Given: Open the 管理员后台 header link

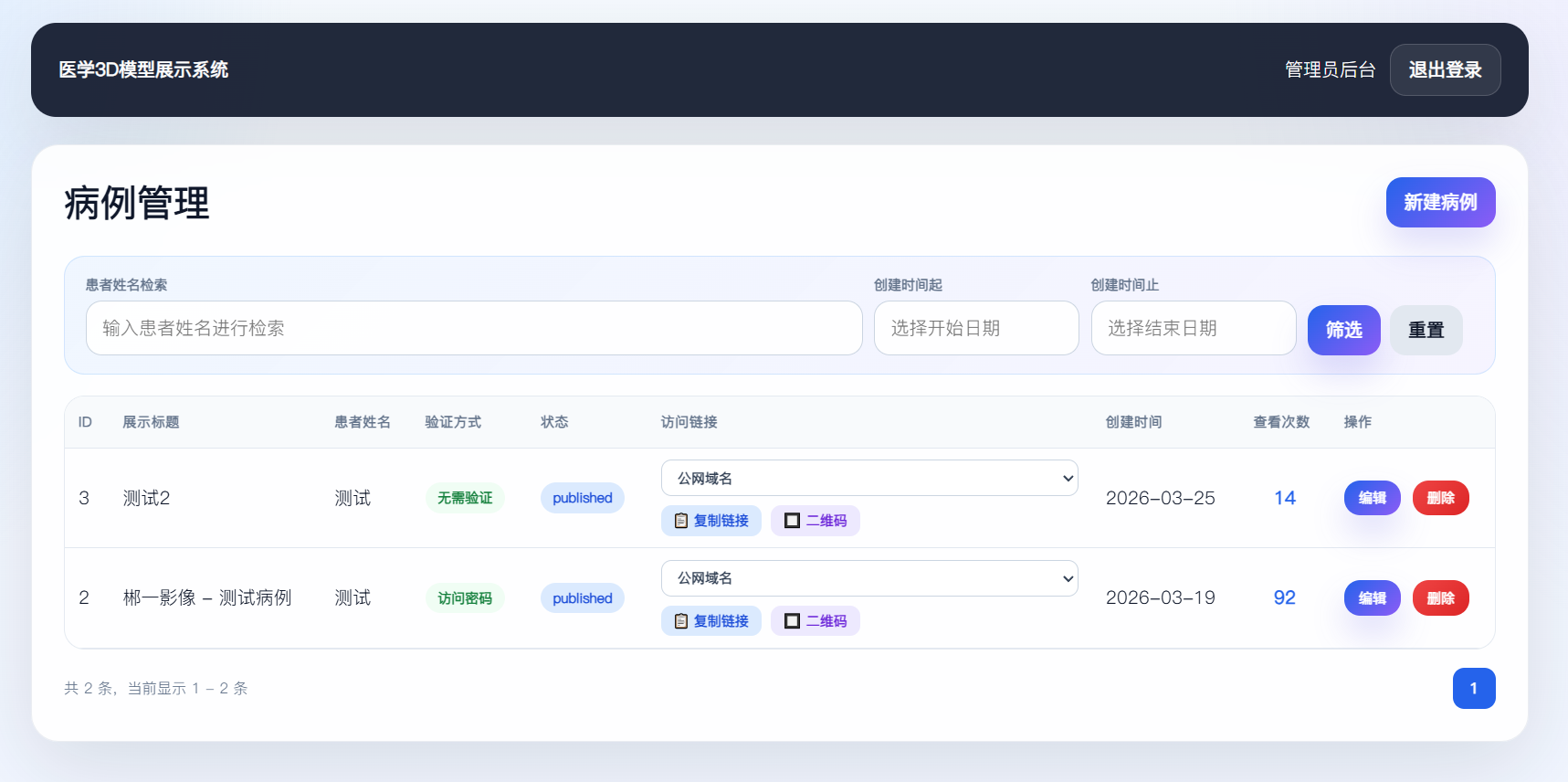Looking at the screenshot, I should [1330, 69].
